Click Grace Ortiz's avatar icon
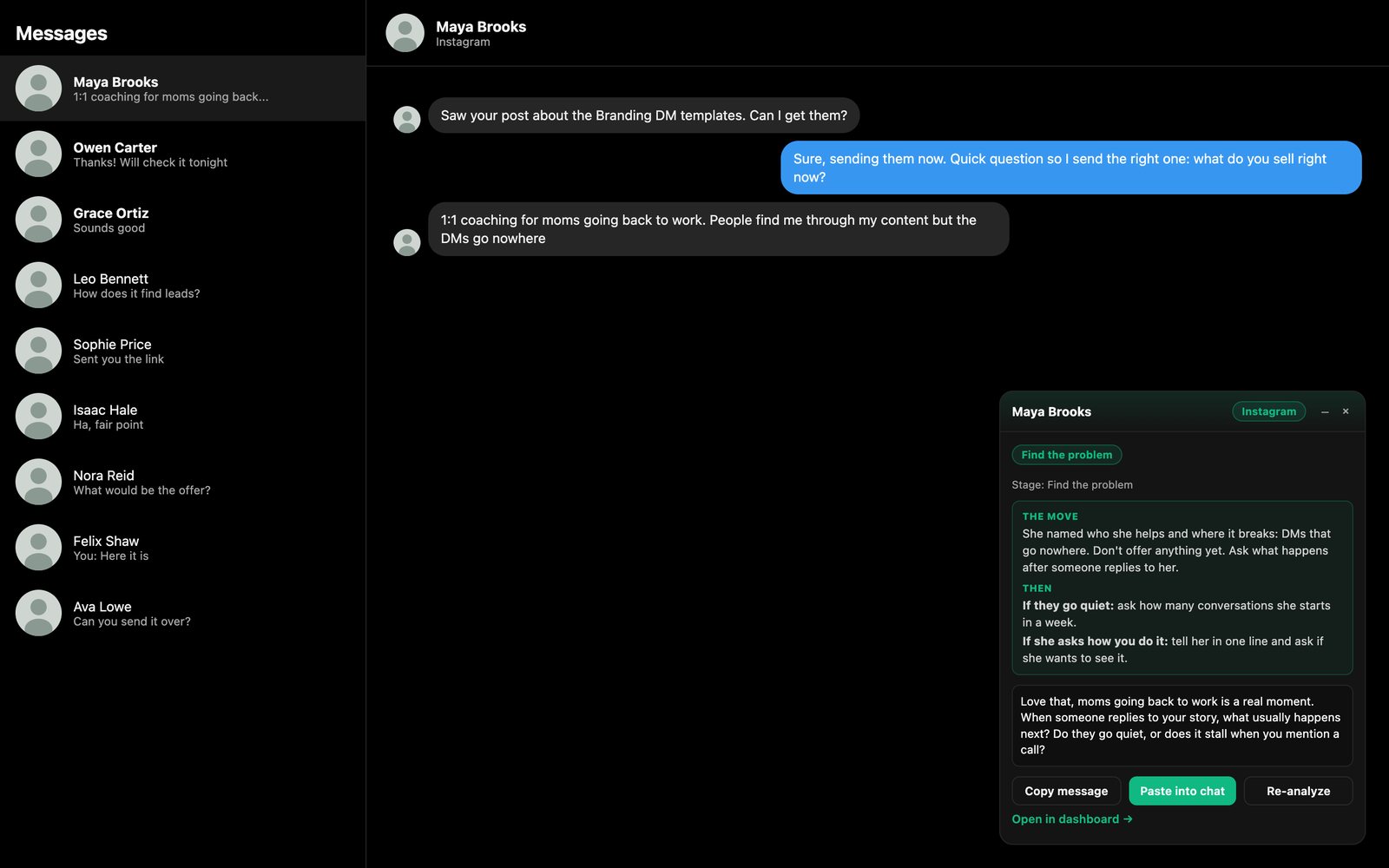Screen dimensions: 1389x868 (x=38, y=220)
